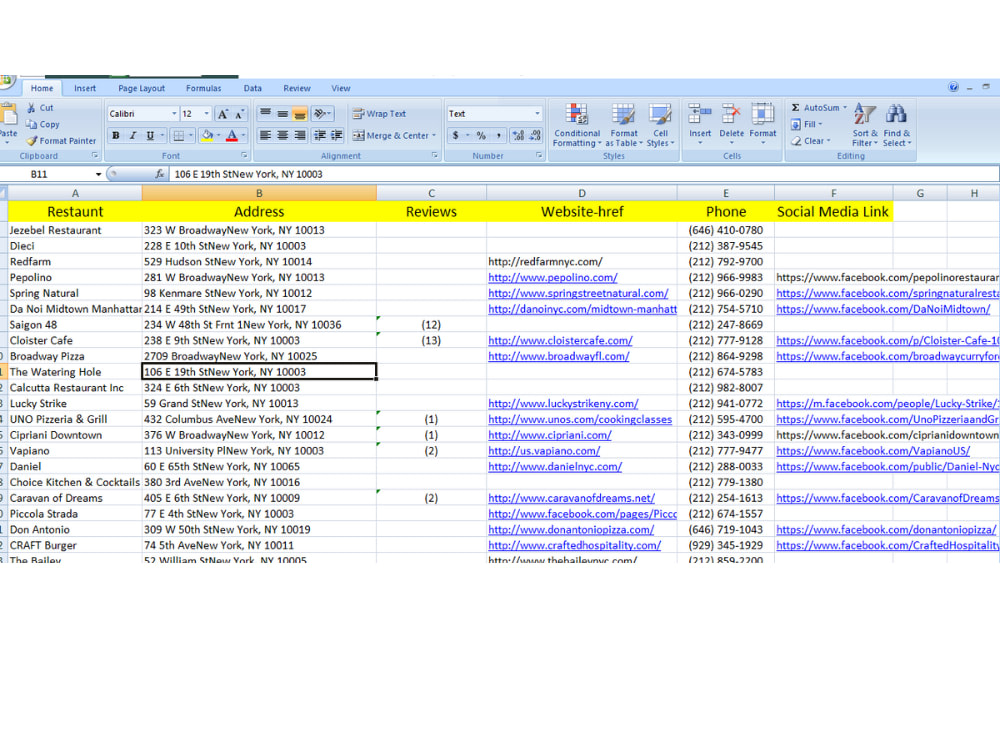Click the Borders icon
Viewport: 1000px width, 750px height.
179,135
